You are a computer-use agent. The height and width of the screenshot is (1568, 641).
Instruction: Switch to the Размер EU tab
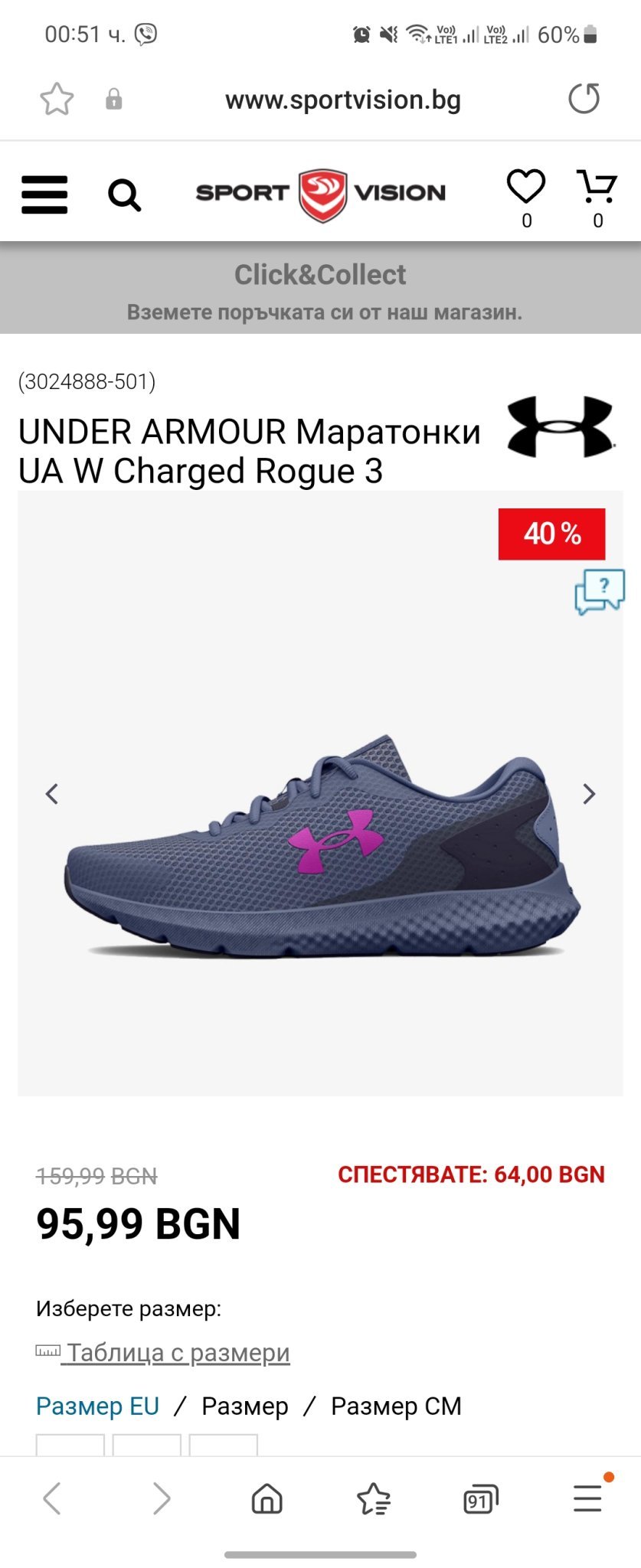point(97,1406)
